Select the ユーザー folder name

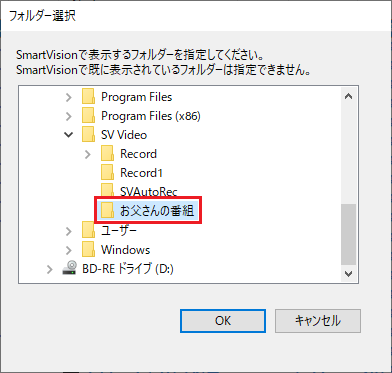coord(119,230)
